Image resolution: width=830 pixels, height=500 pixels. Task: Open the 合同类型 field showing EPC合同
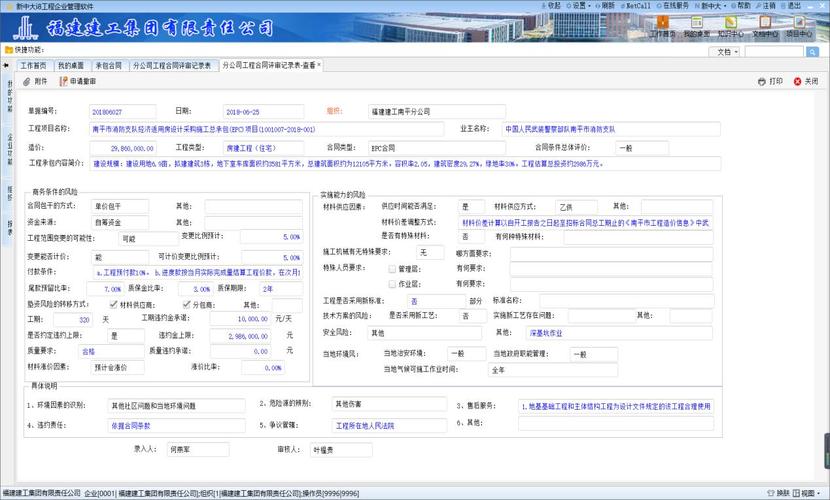pos(437,148)
